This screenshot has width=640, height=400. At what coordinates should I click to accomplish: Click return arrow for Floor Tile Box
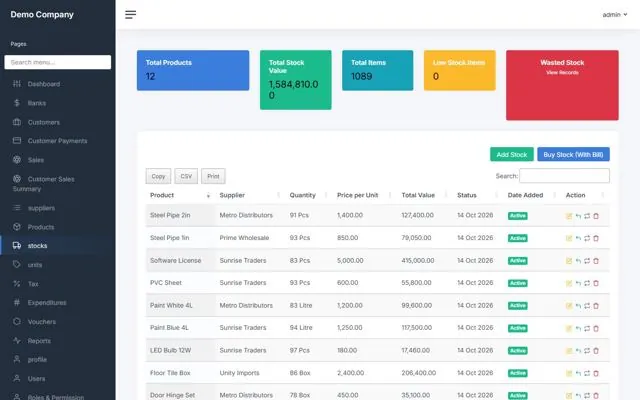(578, 373)
